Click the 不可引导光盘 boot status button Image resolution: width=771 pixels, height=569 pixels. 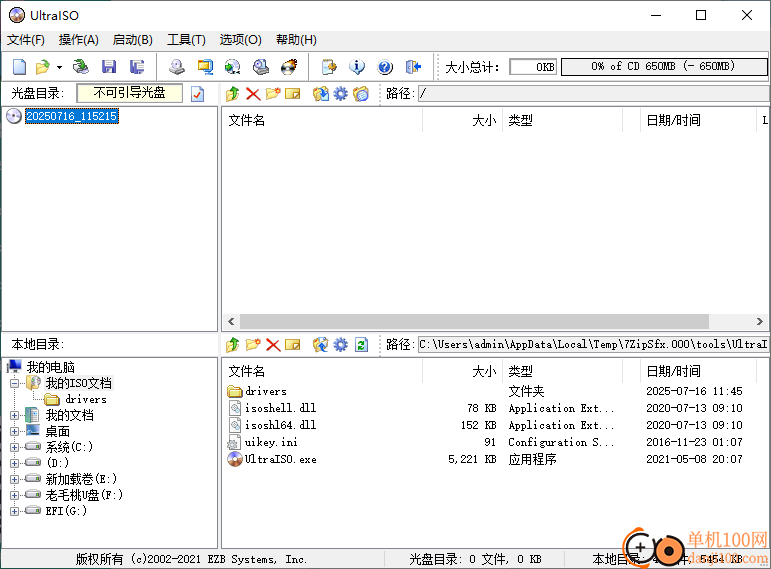tap(129, 93)
